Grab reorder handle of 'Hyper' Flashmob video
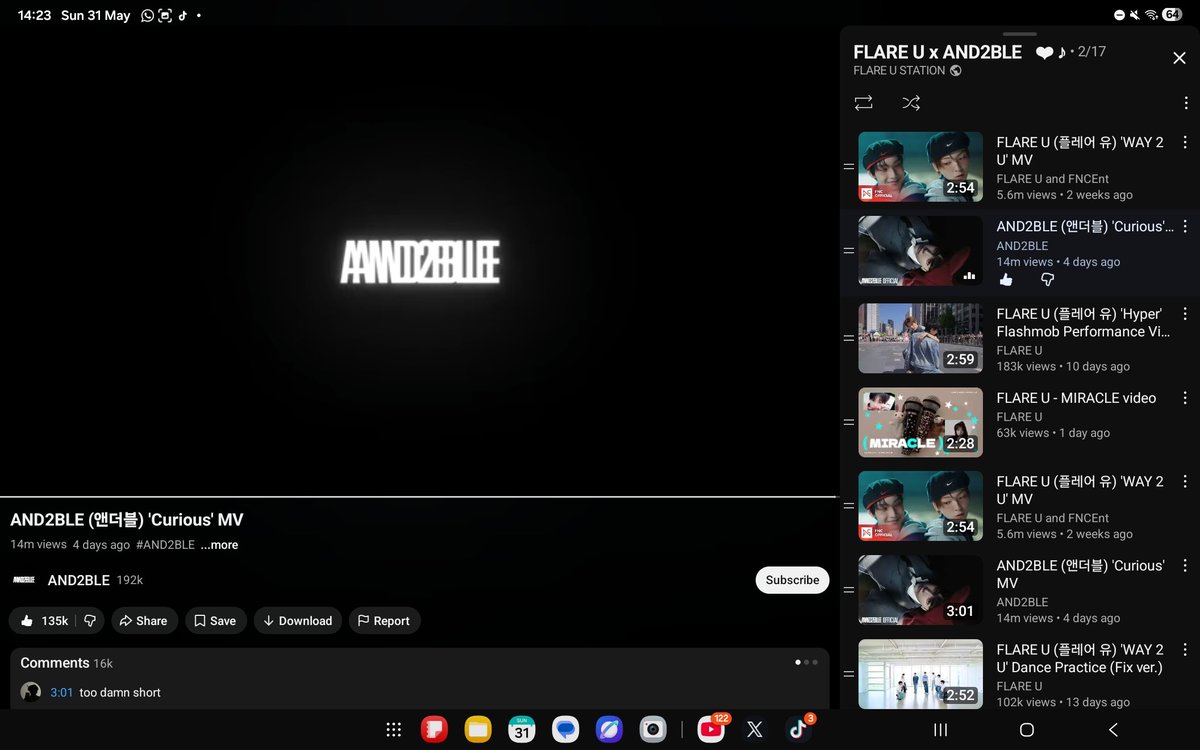The width and height of the screenshot is (1200, 750). pos(848,338)
